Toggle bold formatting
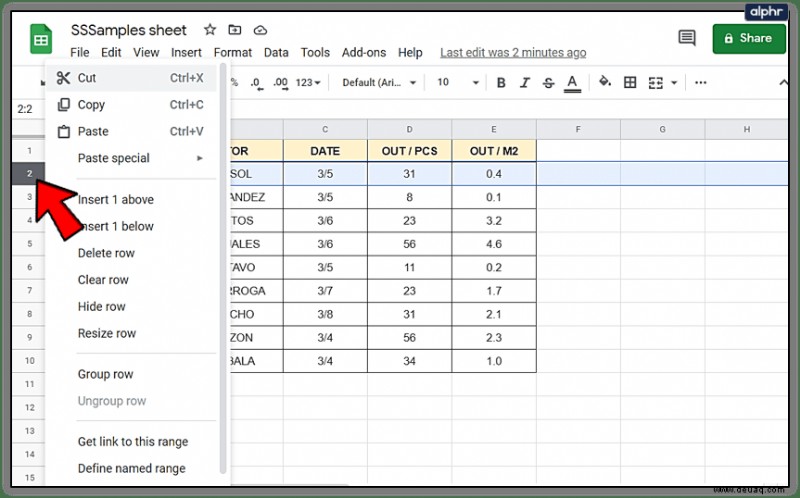This screenshot has height=498, width=800. coord(501,83)
